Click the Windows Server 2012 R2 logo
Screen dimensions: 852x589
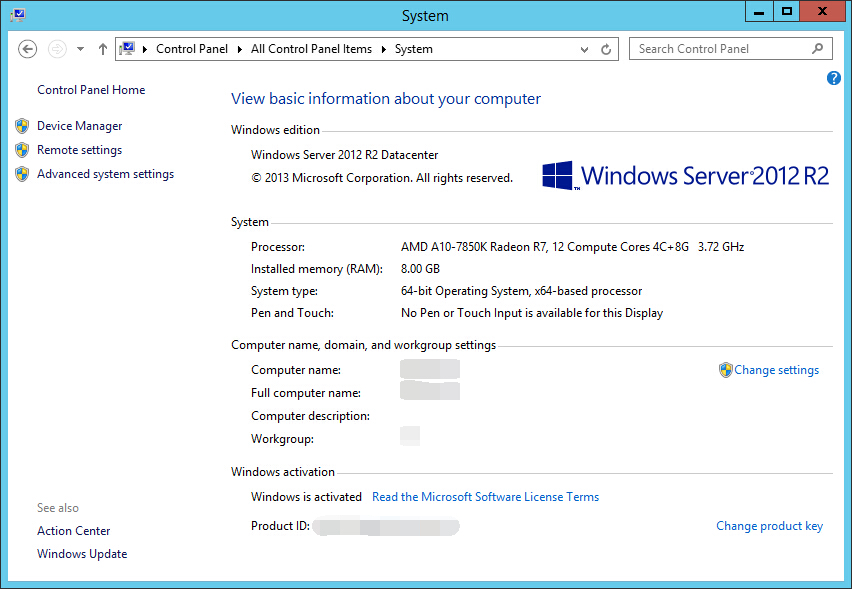(686, 176)
